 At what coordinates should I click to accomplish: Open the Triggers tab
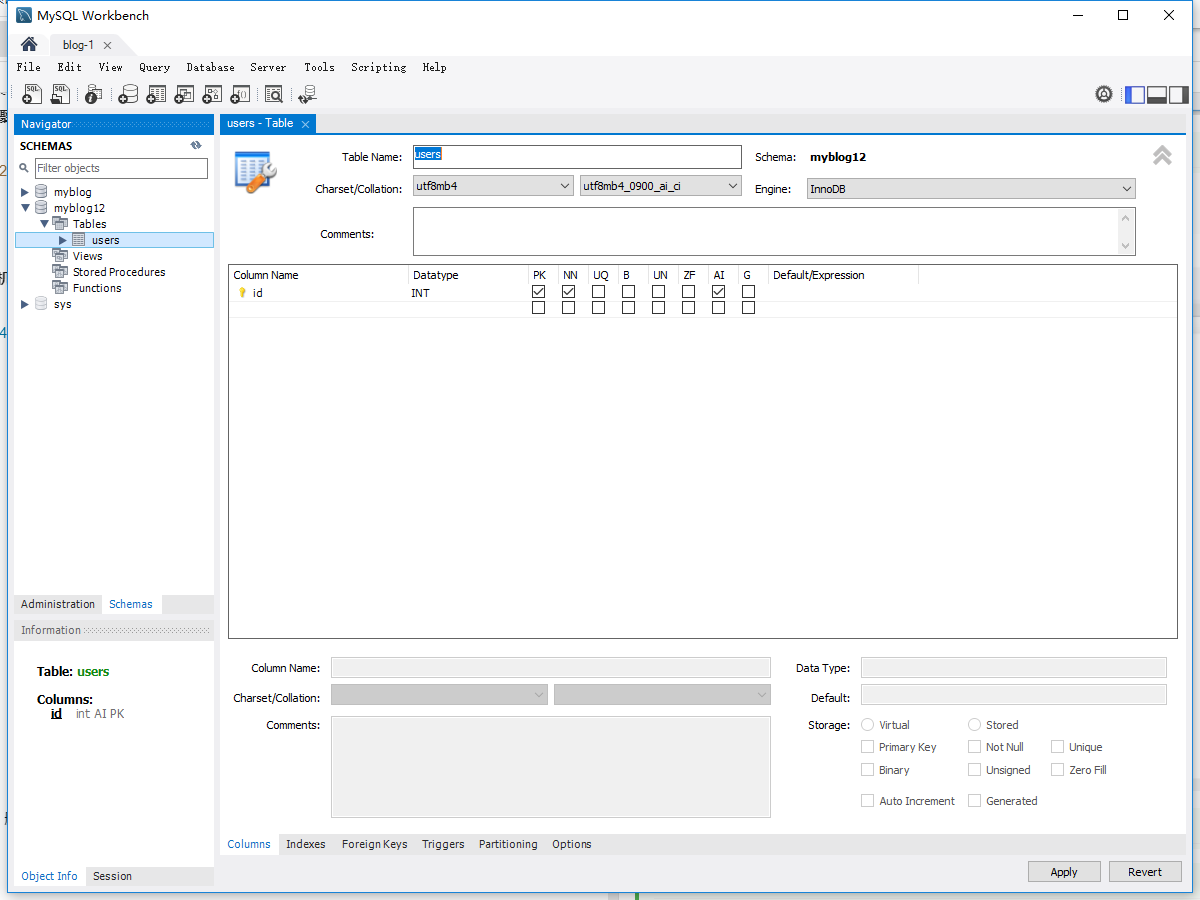[443, 844]
